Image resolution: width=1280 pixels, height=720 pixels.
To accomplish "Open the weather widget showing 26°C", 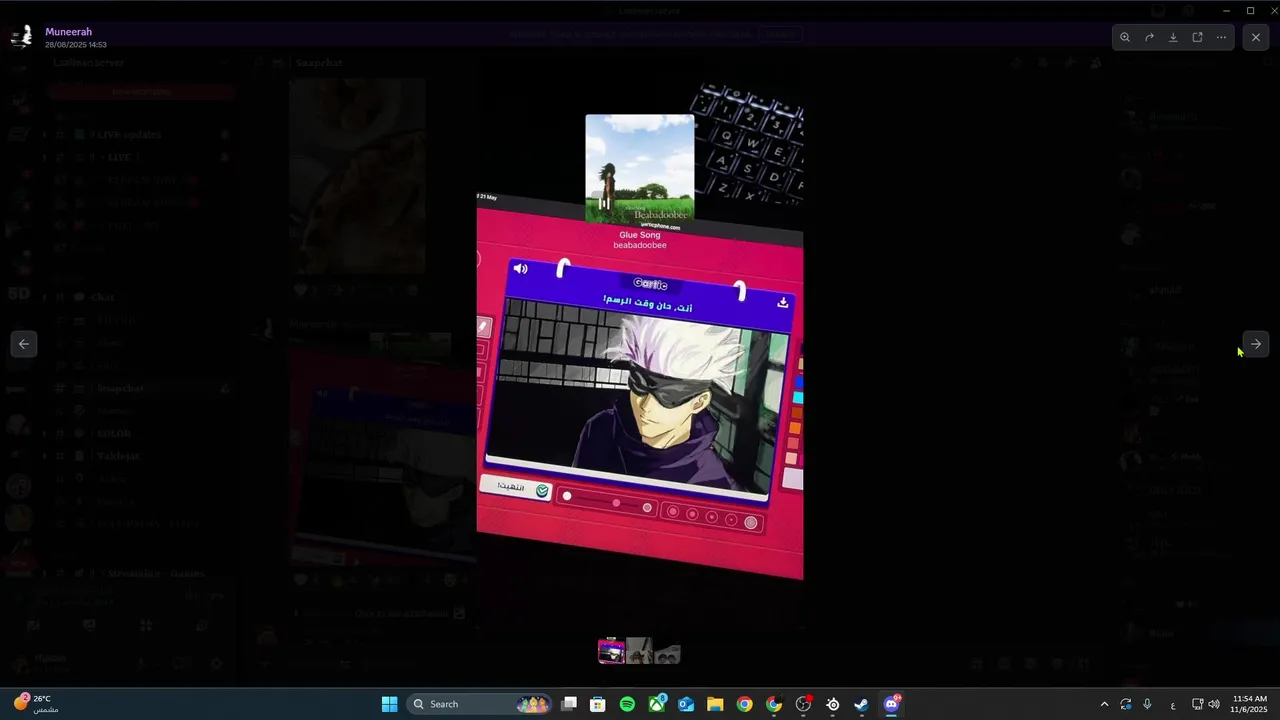I will click(36, 703).
